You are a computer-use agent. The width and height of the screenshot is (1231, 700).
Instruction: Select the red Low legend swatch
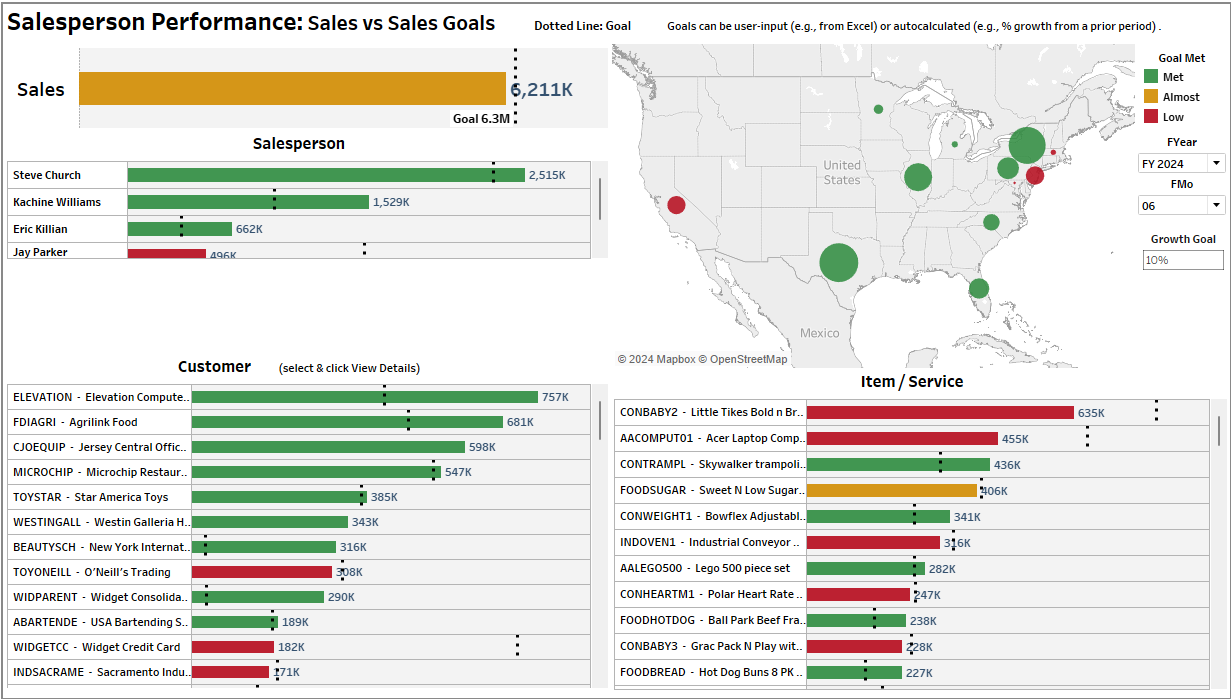pos(1151,117)
